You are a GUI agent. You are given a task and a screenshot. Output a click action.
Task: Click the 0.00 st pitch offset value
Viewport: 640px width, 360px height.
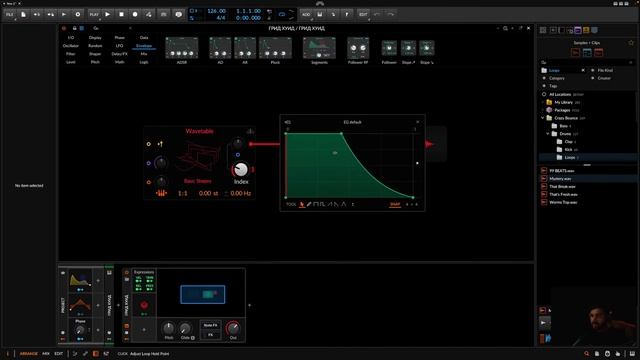(208, 193)
